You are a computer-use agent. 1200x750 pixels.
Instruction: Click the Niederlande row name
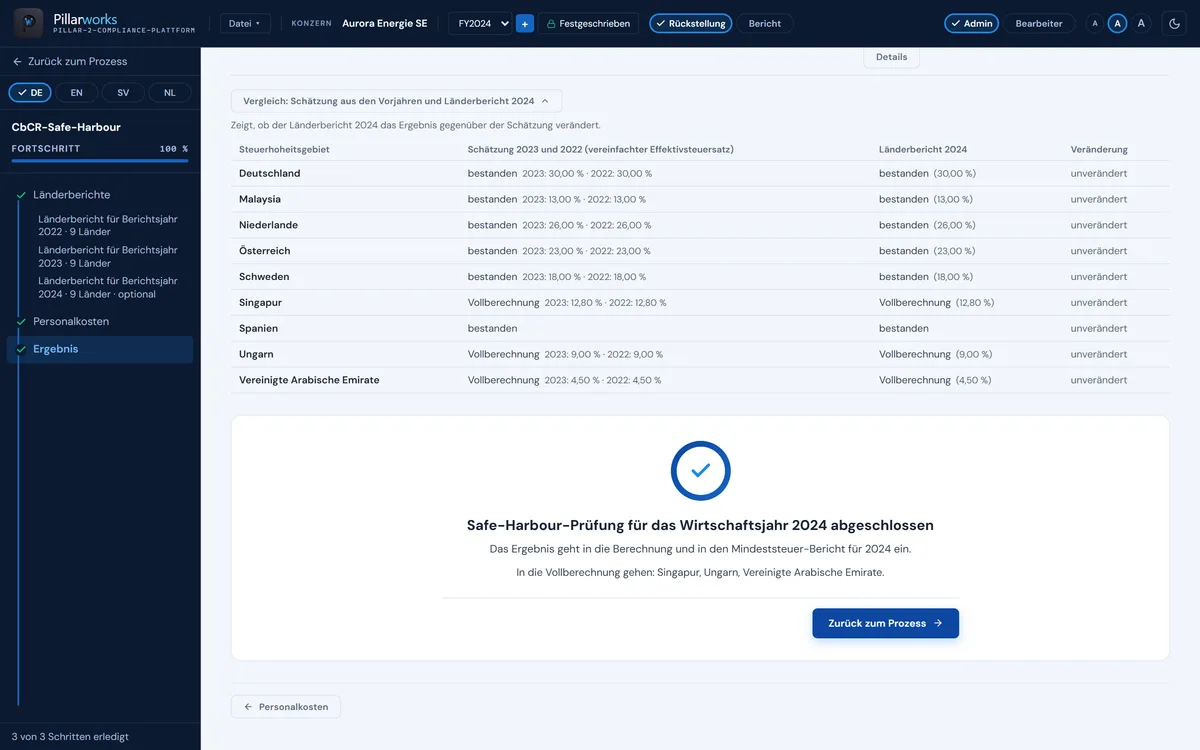coord(268,225)
